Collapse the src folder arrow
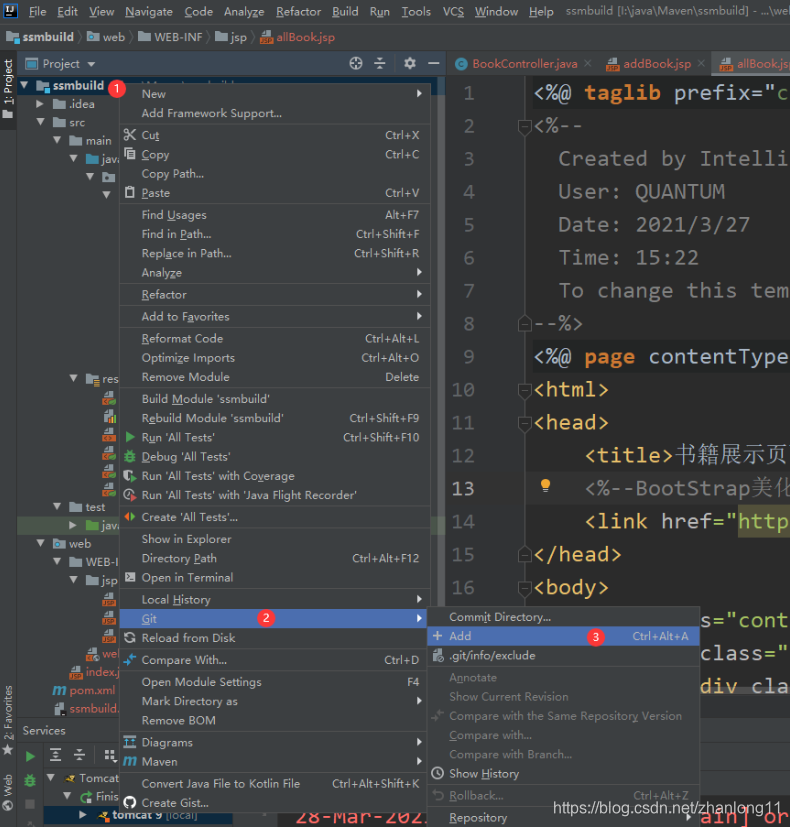790x827 pixels. tap(41, 122)
